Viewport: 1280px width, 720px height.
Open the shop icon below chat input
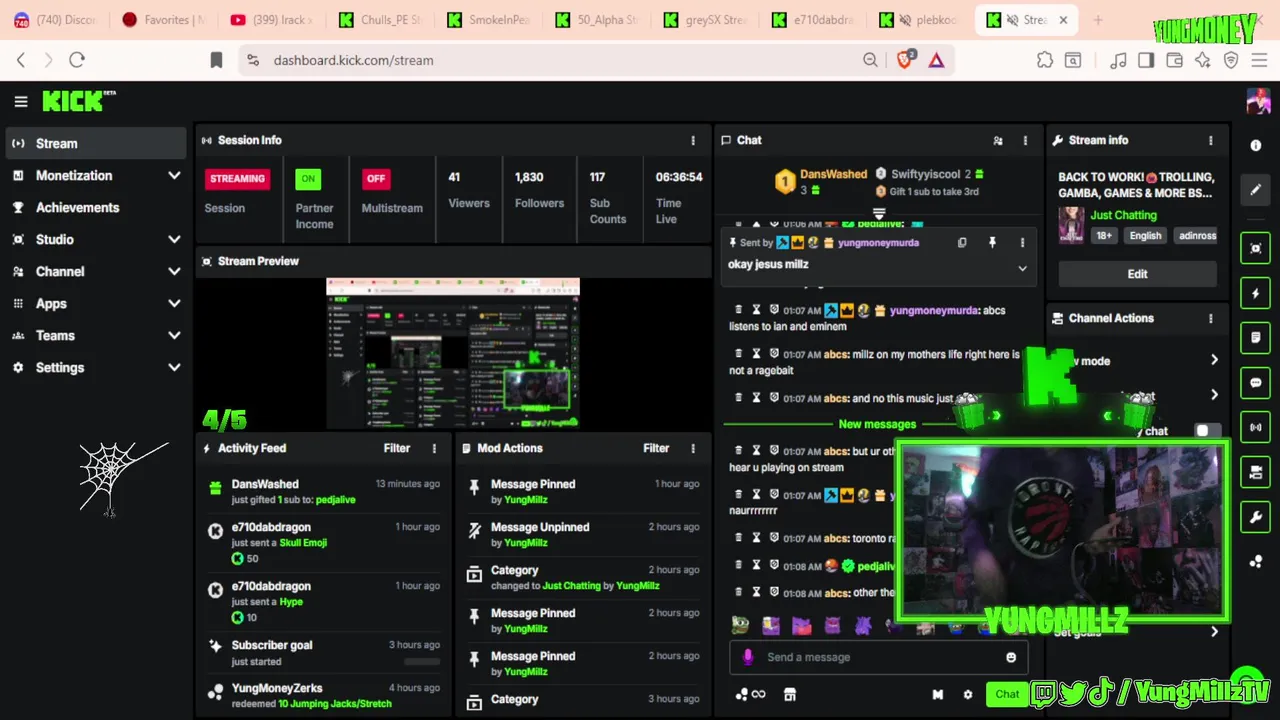790,695
